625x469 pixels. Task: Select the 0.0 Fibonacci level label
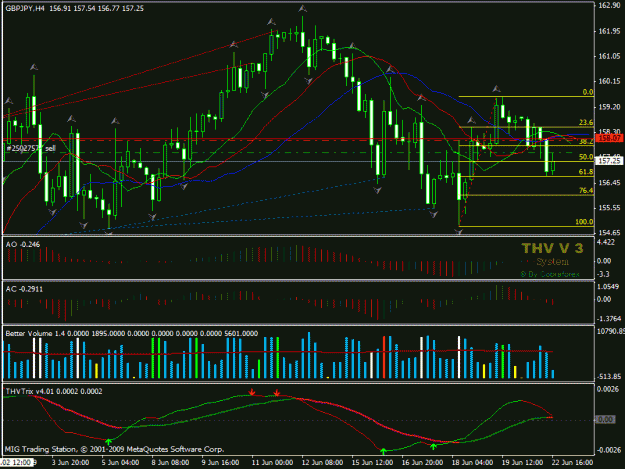coord(588,92)
